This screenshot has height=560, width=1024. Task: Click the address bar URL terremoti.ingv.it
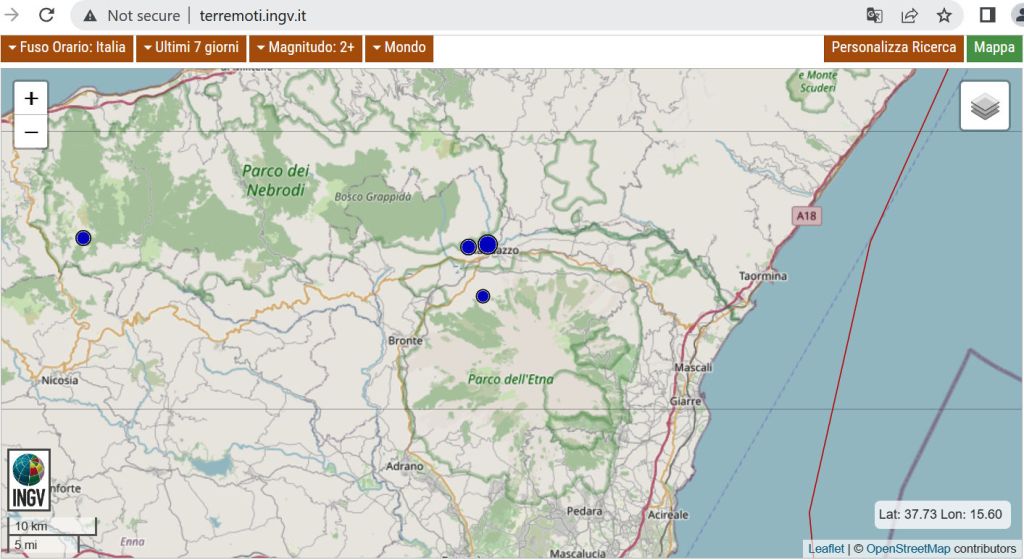pyautogui.click(x=253, y=16)
